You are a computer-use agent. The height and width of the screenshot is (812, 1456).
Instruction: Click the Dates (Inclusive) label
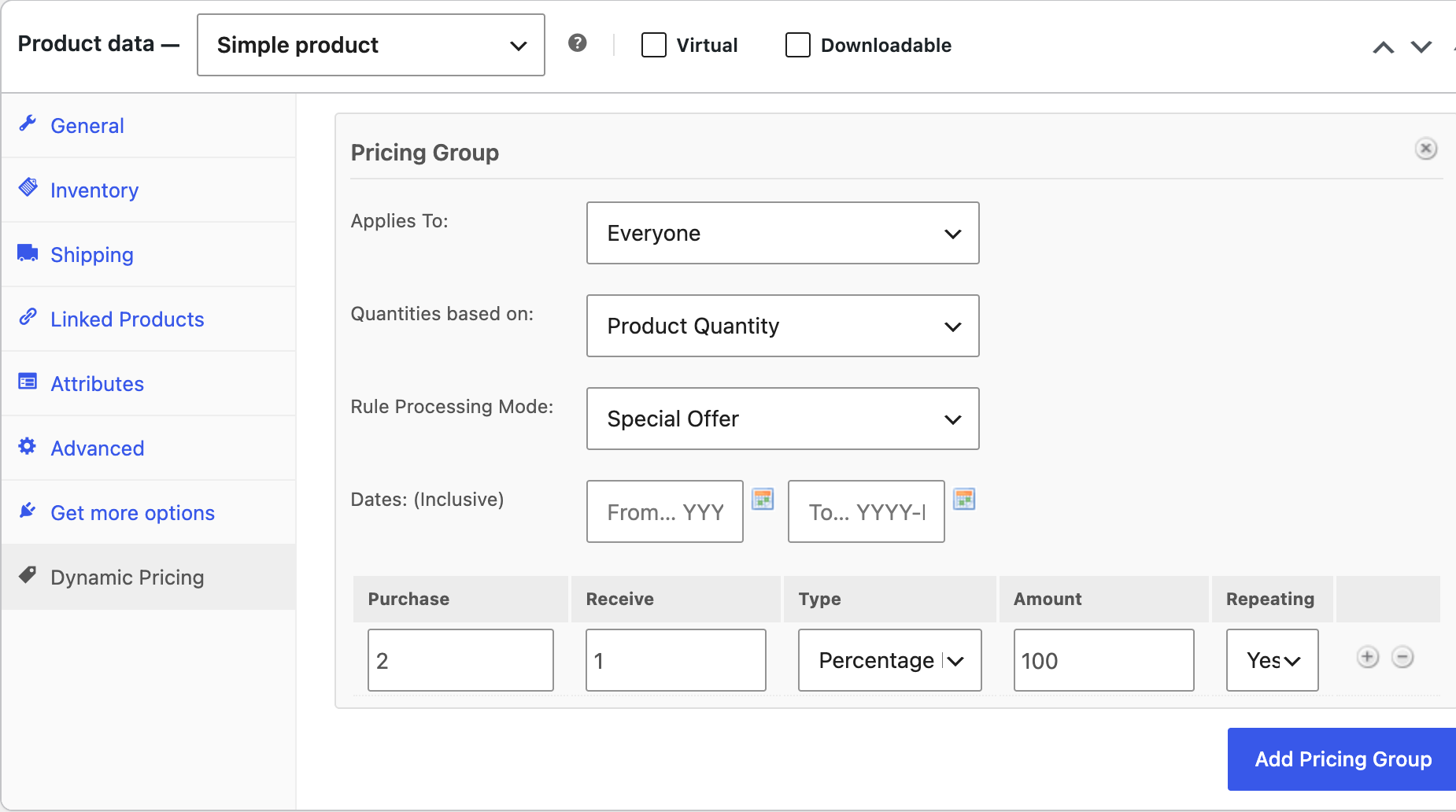click(427, 500)
